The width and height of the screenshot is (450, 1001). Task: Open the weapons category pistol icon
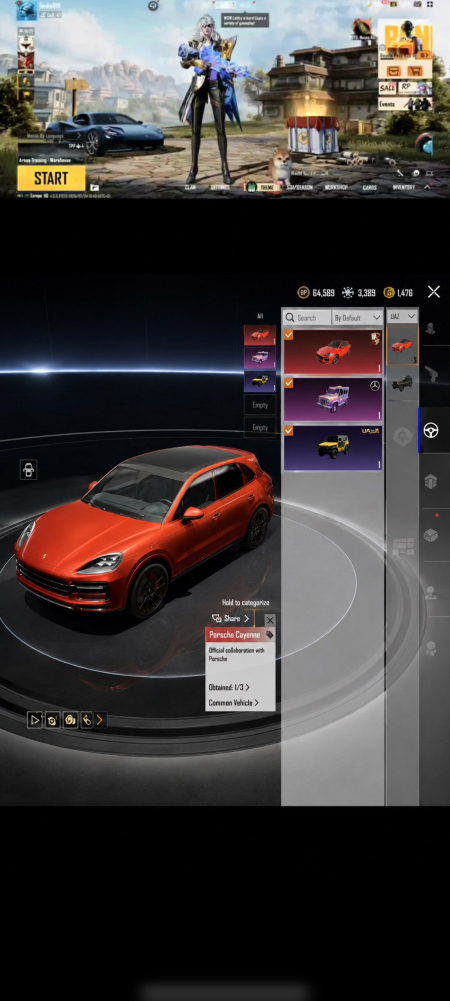pyautogui.click(x=433, y=374)
